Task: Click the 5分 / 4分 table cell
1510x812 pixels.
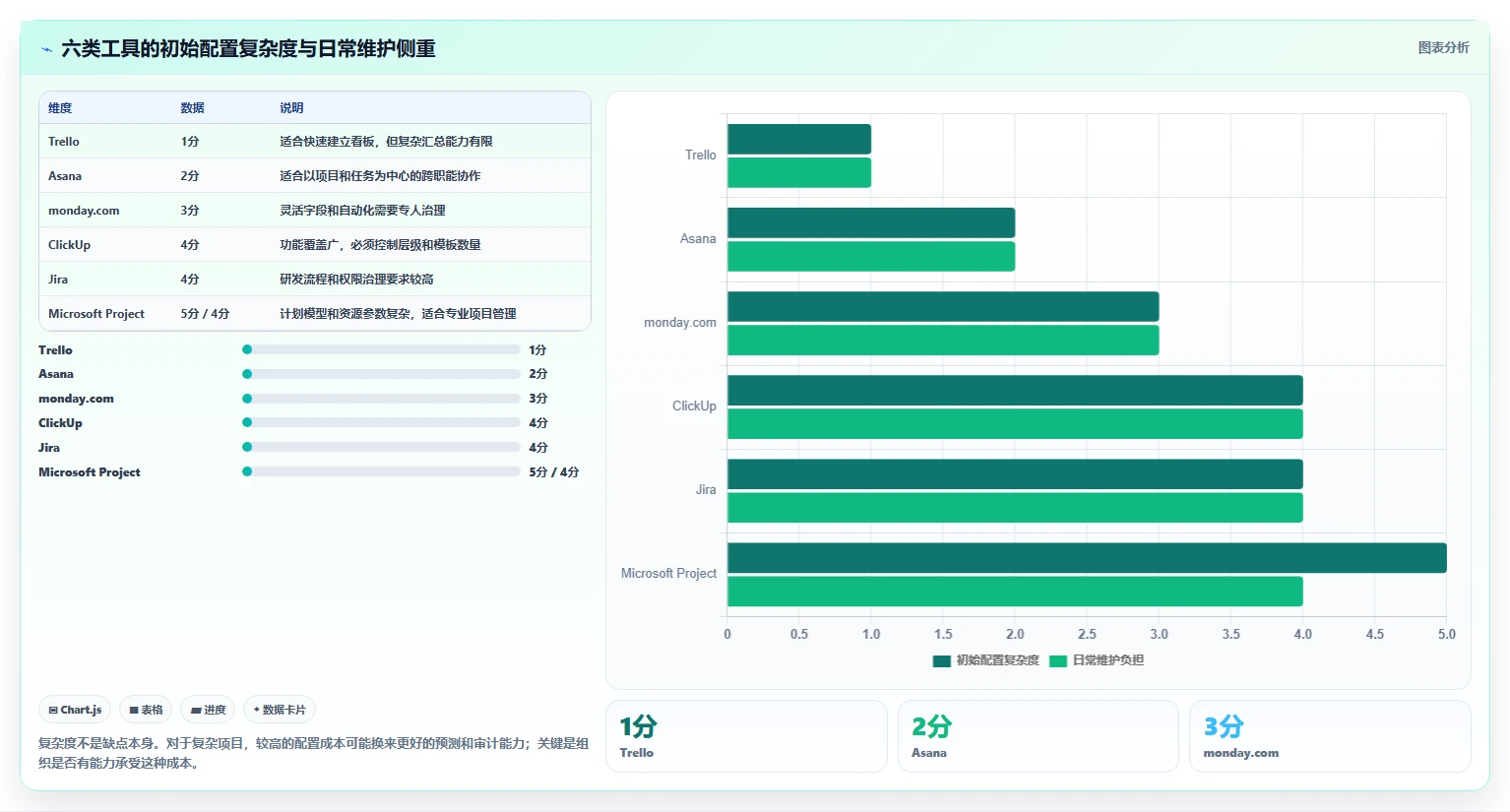Action: click(205, 314)
